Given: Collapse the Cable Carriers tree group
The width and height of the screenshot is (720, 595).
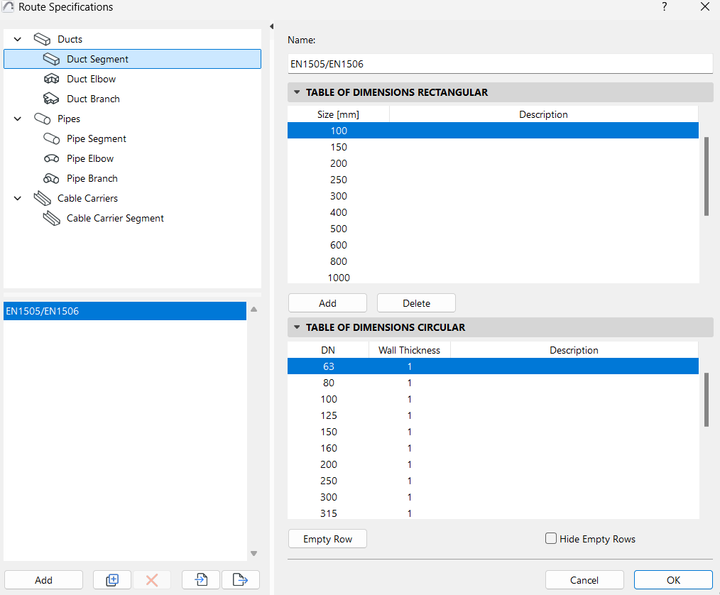Looking at the screenshot, I should pyautogui.click(x=17, y=198).
